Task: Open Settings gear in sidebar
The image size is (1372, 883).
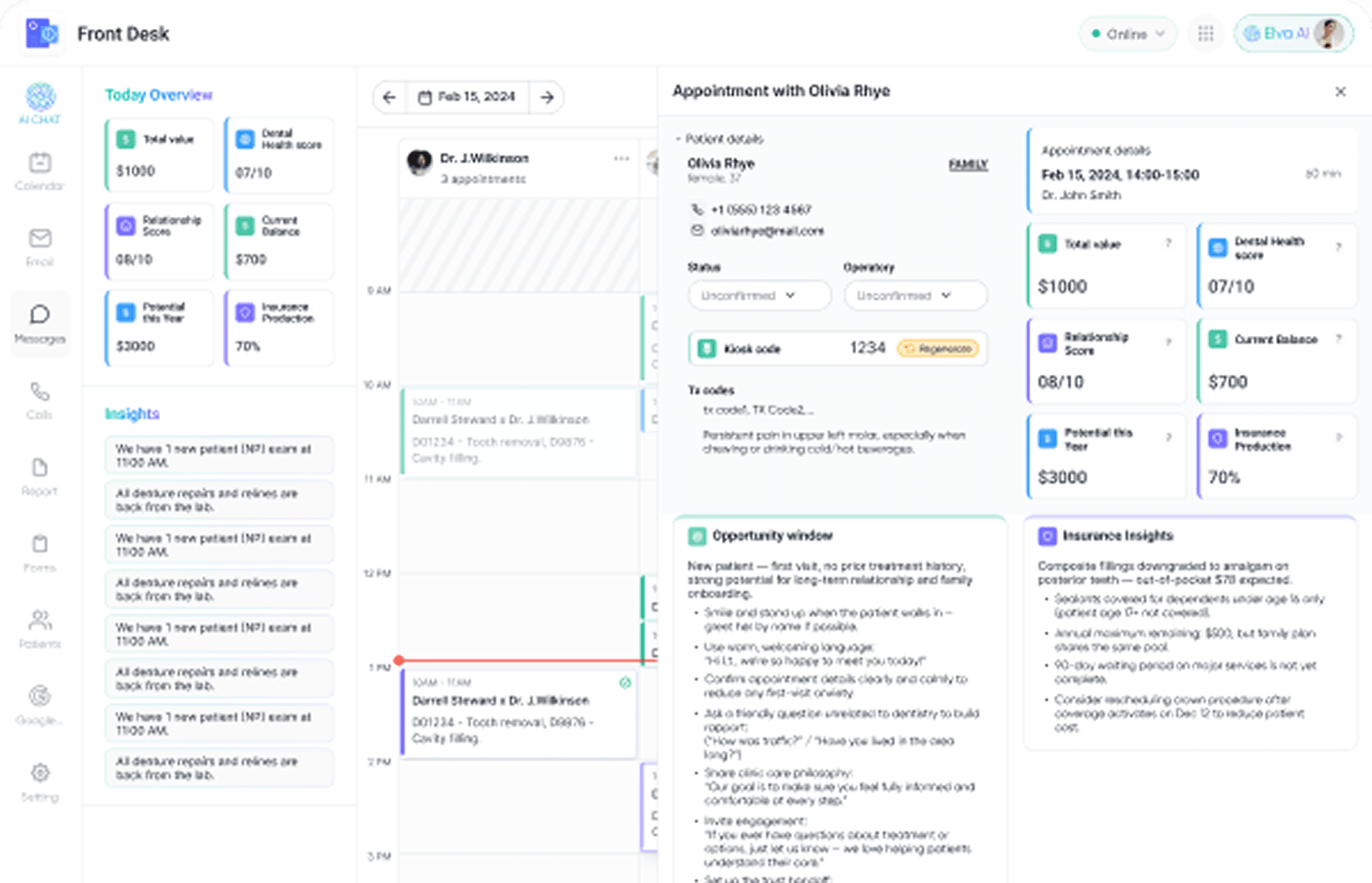Action: (40, 781)
